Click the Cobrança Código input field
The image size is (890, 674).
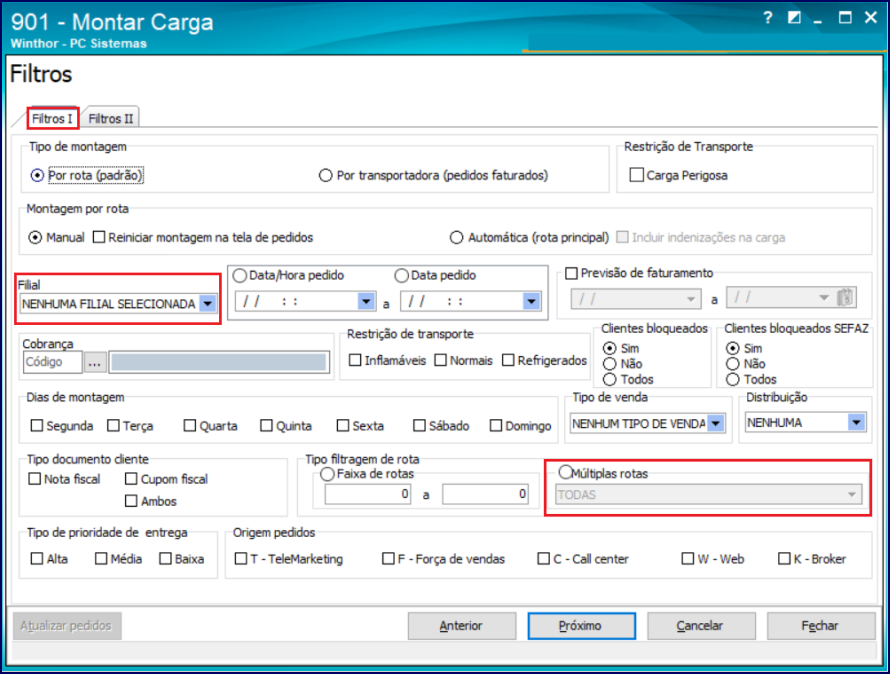pyautogui.click(x=53, y=362)
